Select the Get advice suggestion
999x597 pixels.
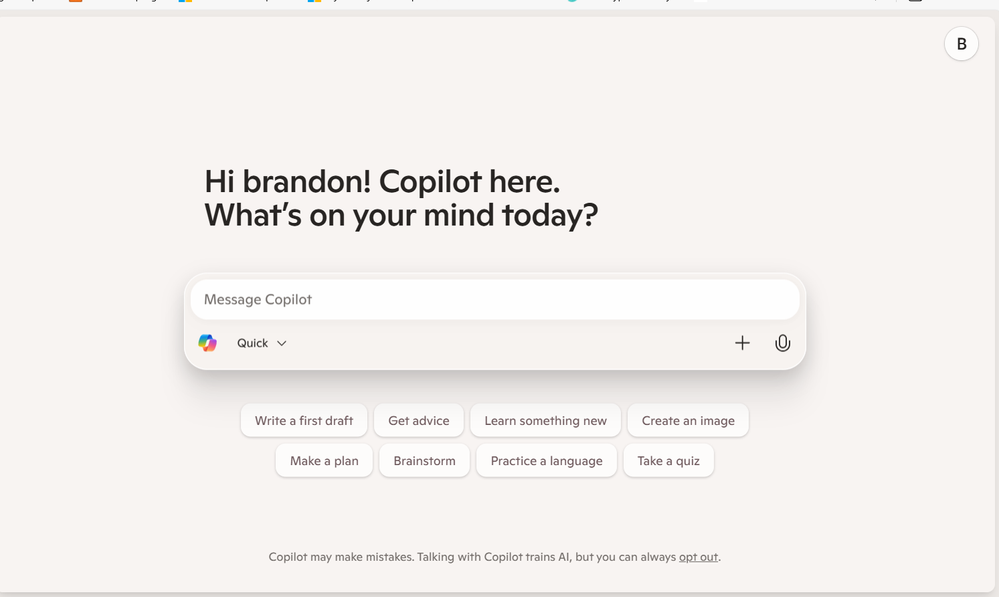click(419, 421)
